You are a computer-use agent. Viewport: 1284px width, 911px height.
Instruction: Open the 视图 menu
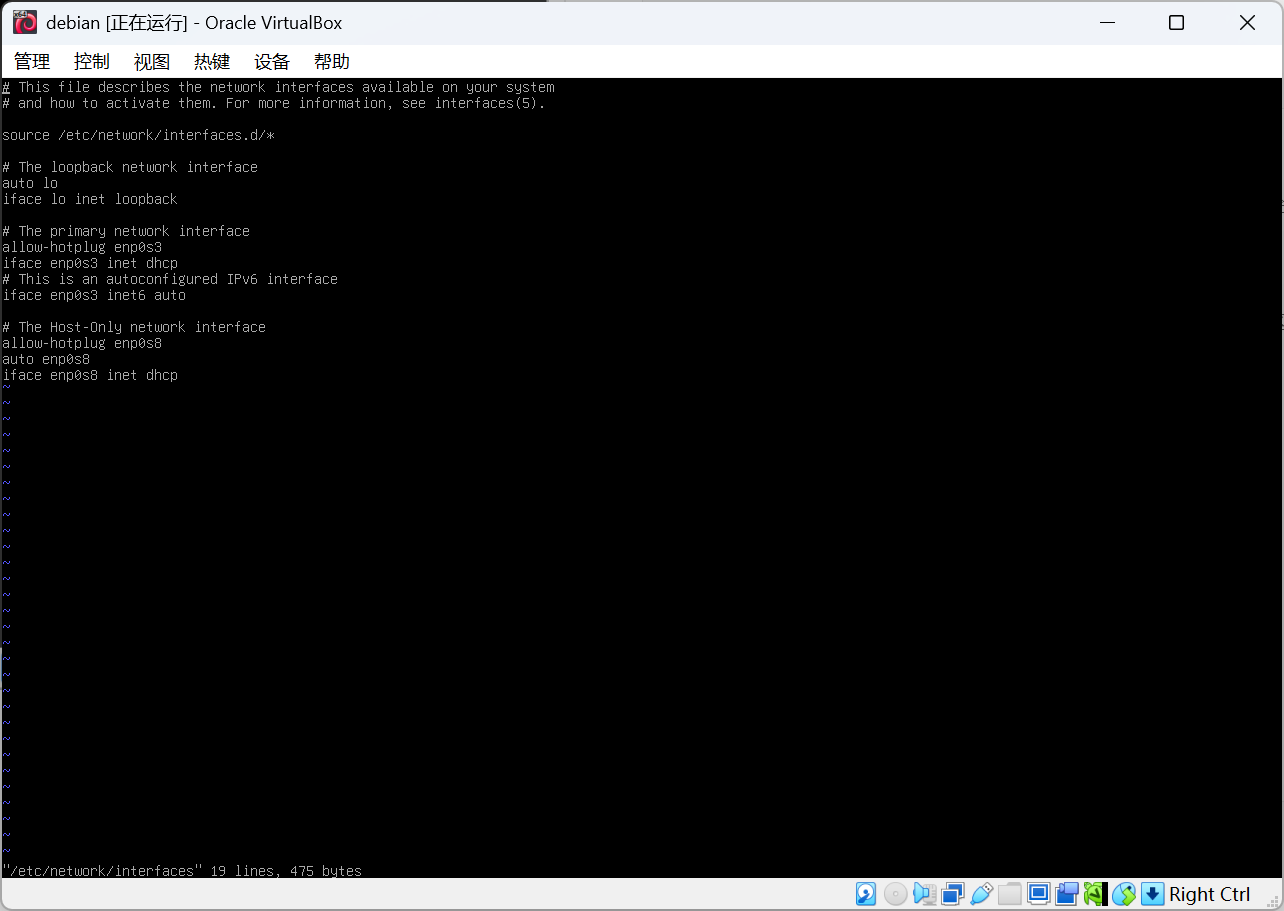[152, 61]
